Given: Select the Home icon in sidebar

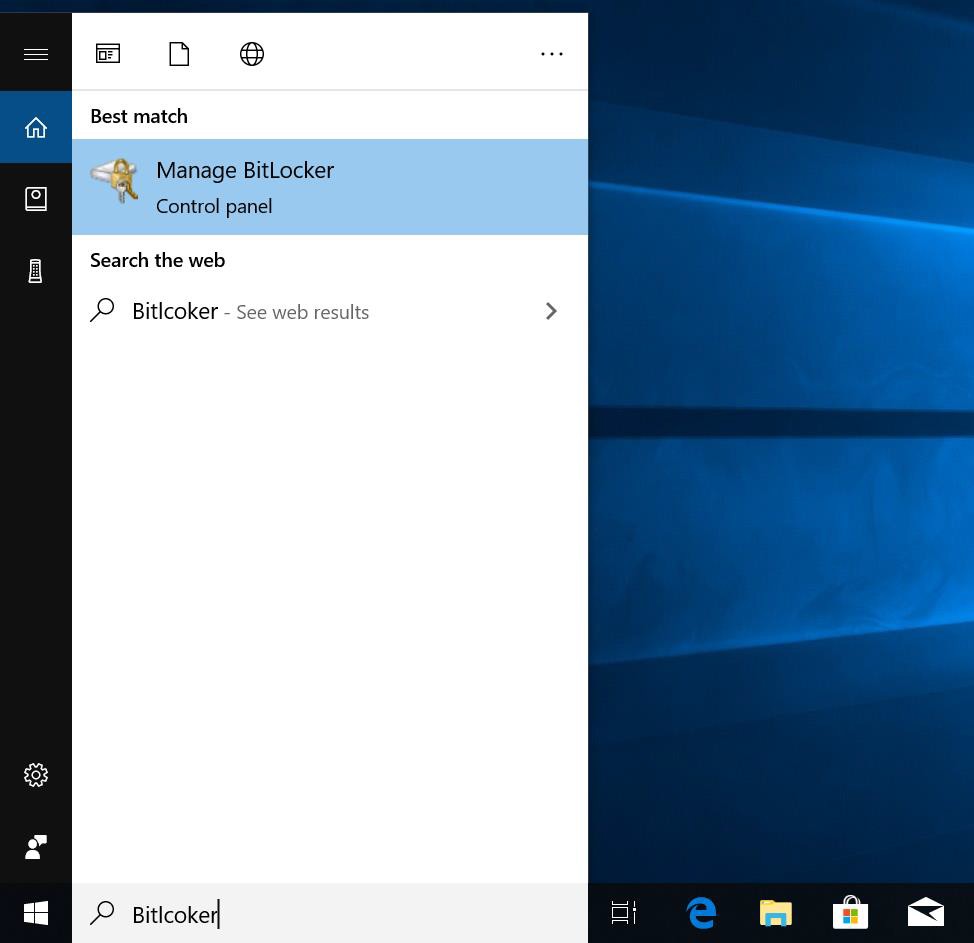Looking at the screenshot, I should (x=35, y=127).
